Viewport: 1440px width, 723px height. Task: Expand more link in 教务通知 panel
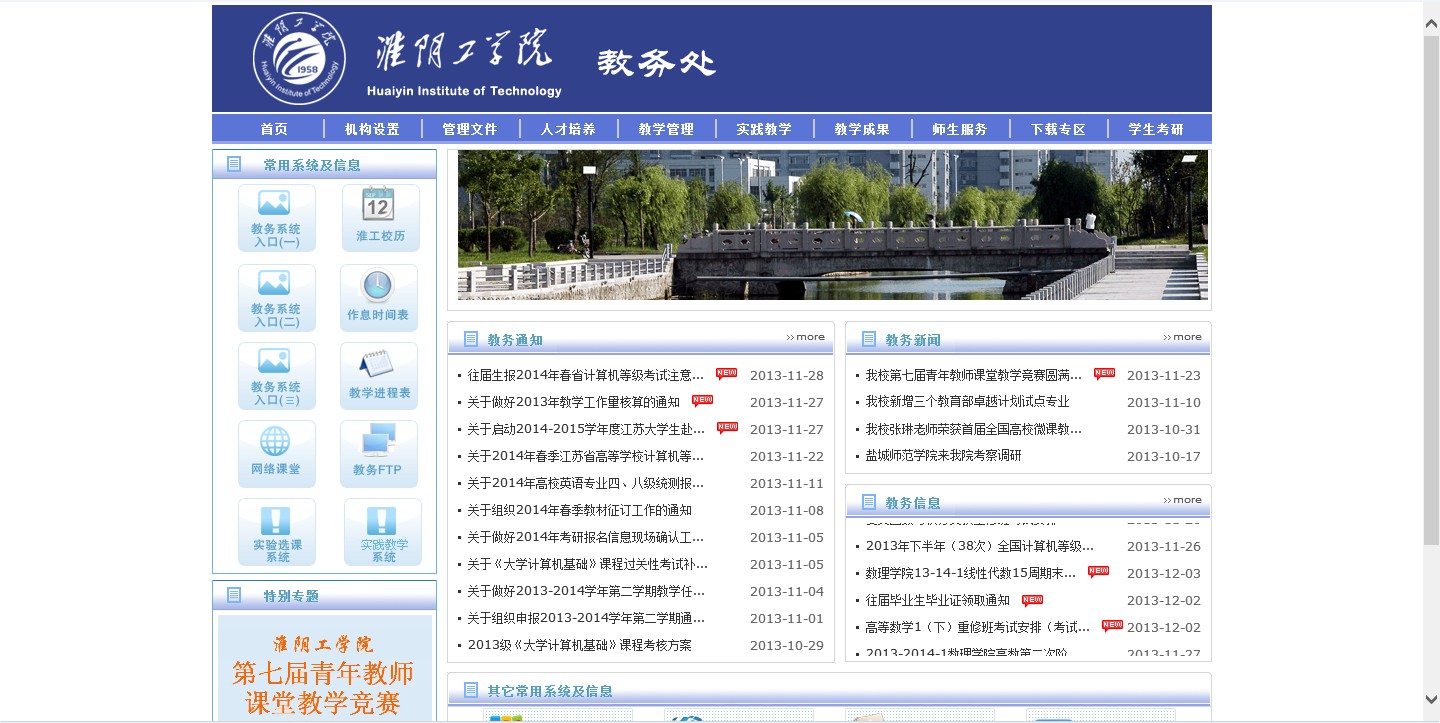point(806,337)
